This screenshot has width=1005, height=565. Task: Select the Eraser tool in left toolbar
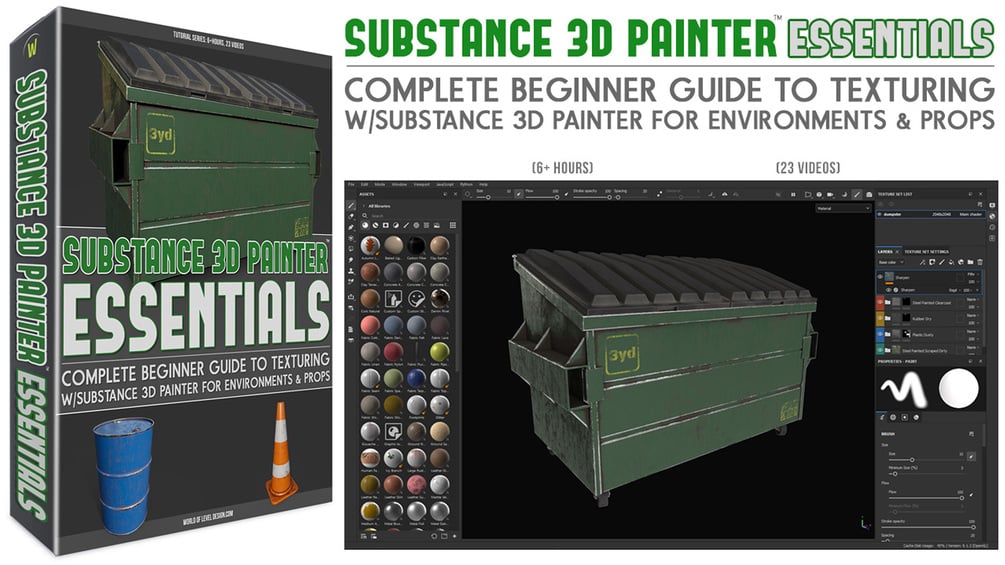[x=351, y=217]
